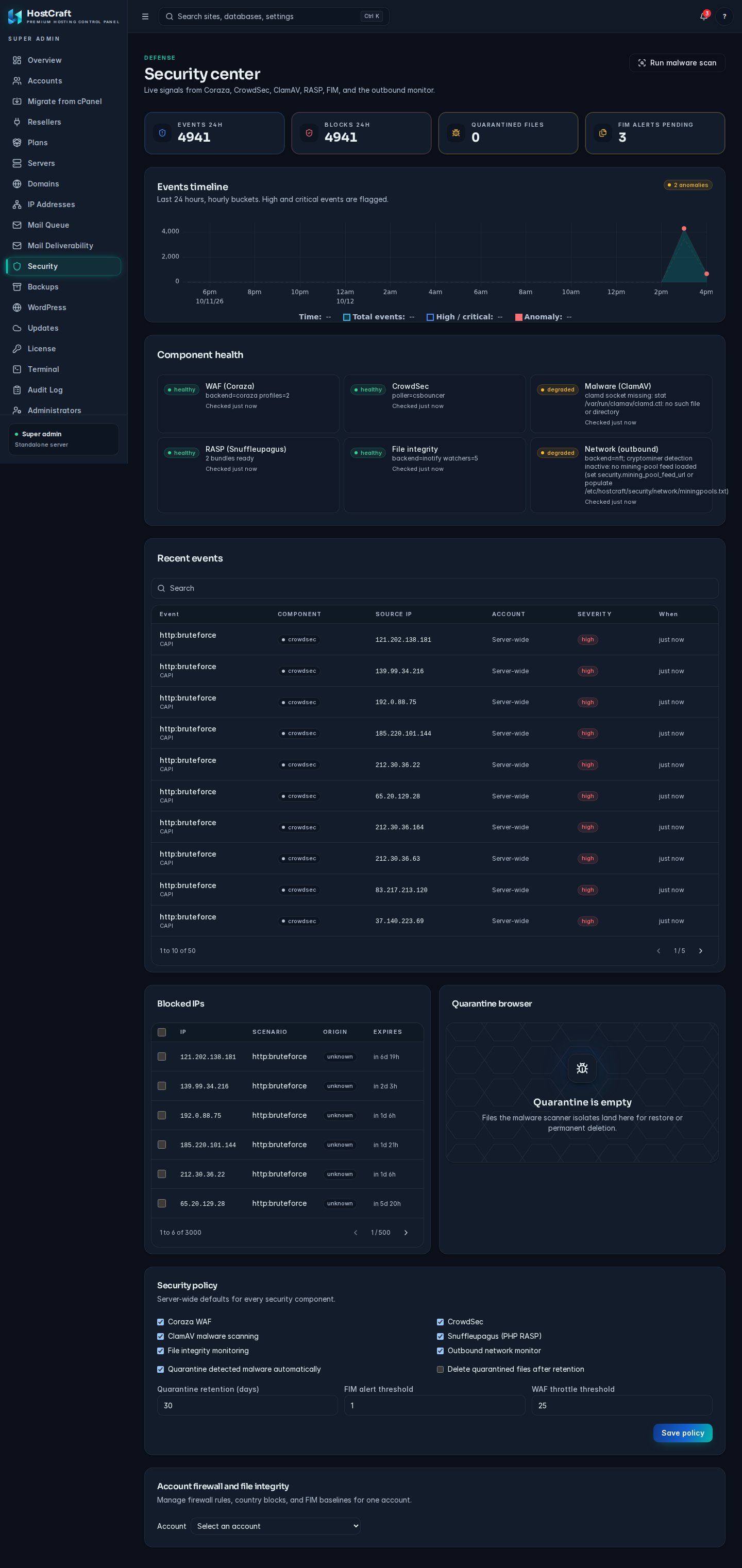Click the Quarantined Files bug icon
742x1568 pixels.
[456, 133]
